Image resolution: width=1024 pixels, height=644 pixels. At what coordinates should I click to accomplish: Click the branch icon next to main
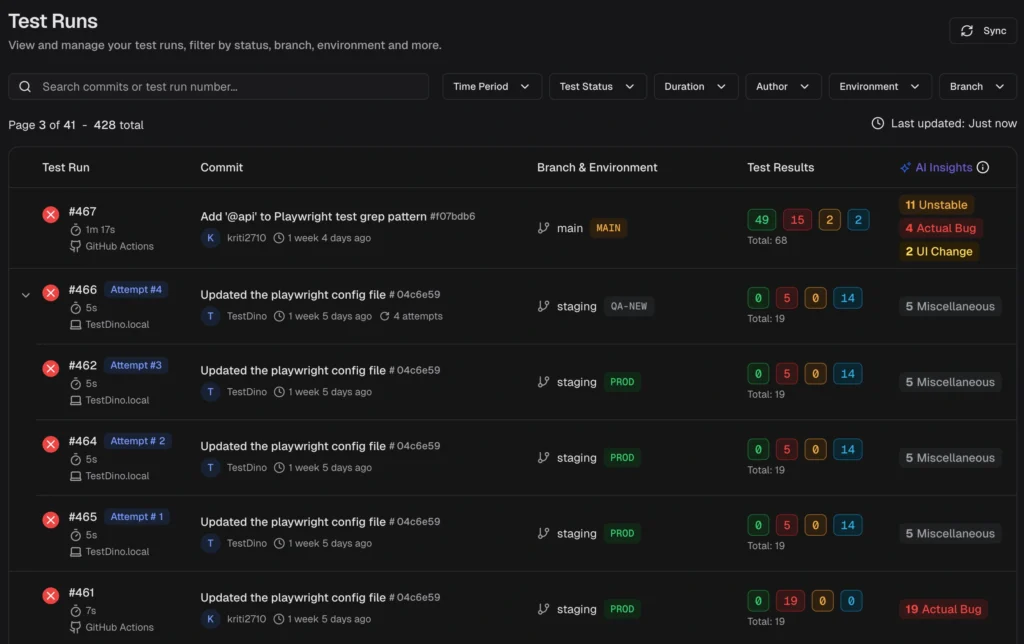click(x=543, y=228)
